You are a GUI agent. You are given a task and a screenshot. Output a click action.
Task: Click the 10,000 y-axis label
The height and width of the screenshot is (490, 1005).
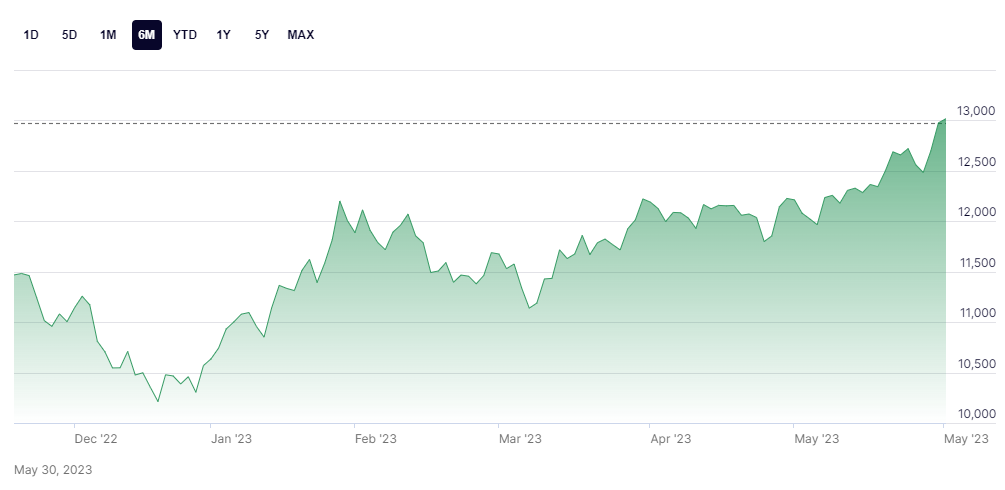click(976, 414)
